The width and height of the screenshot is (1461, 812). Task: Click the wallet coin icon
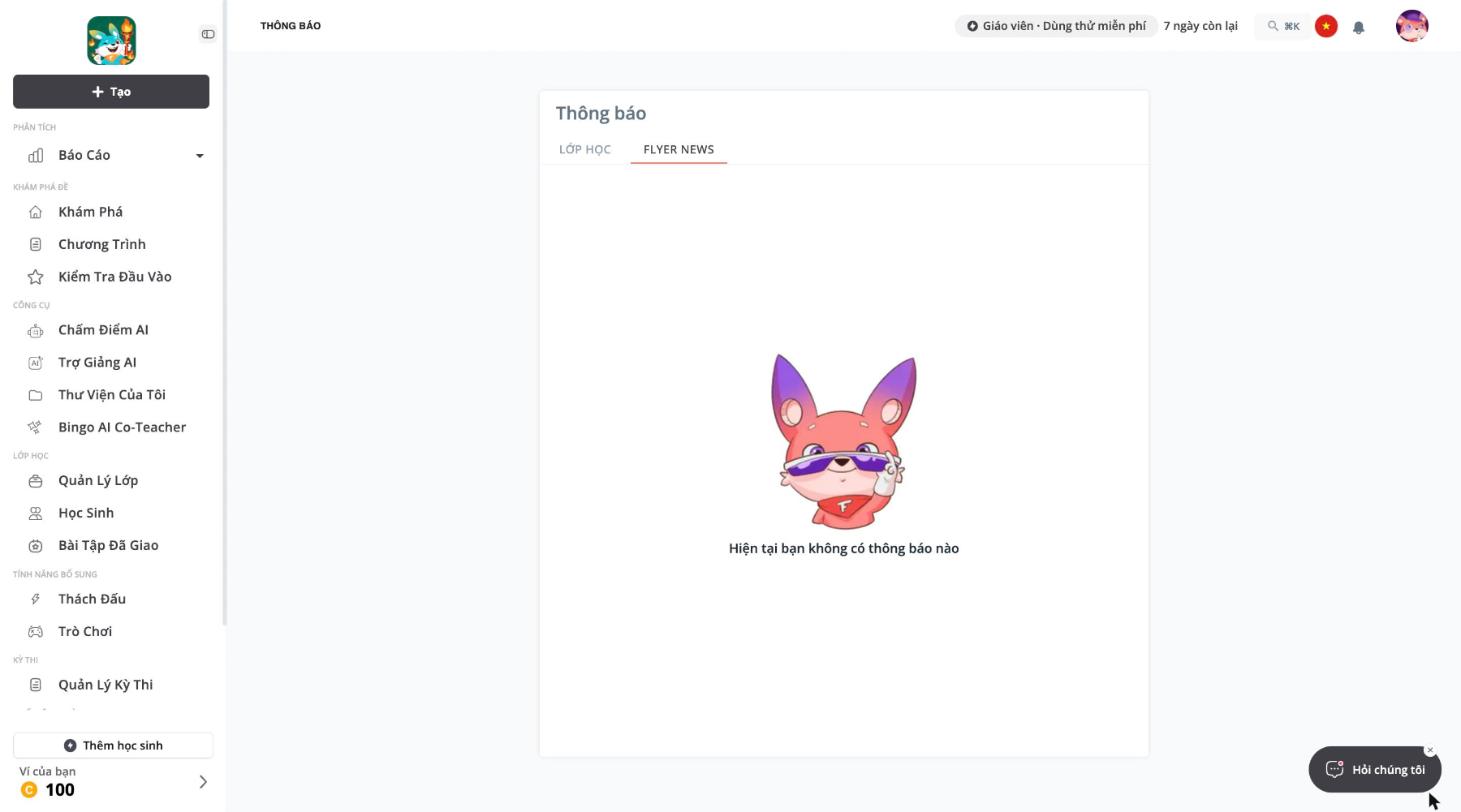[29, 790]
